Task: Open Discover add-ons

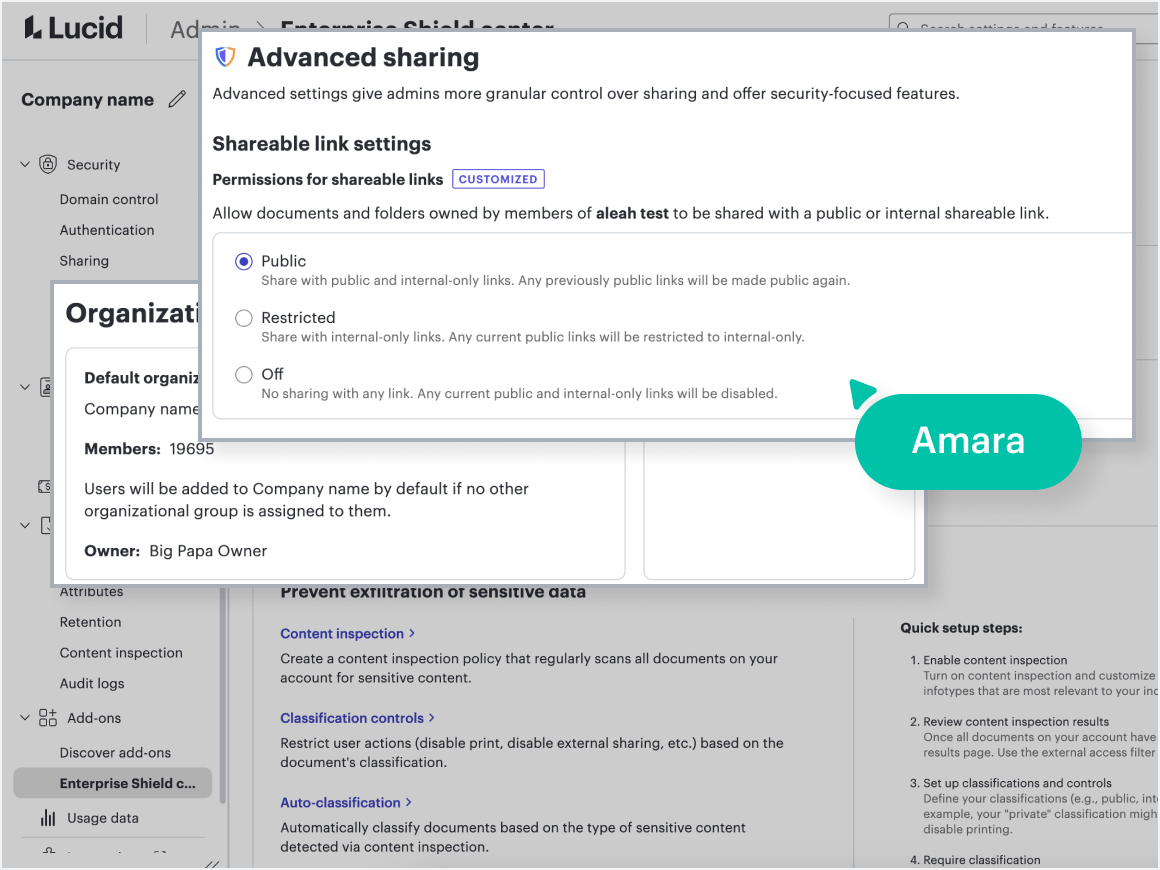Action: [x=115, y=752]
